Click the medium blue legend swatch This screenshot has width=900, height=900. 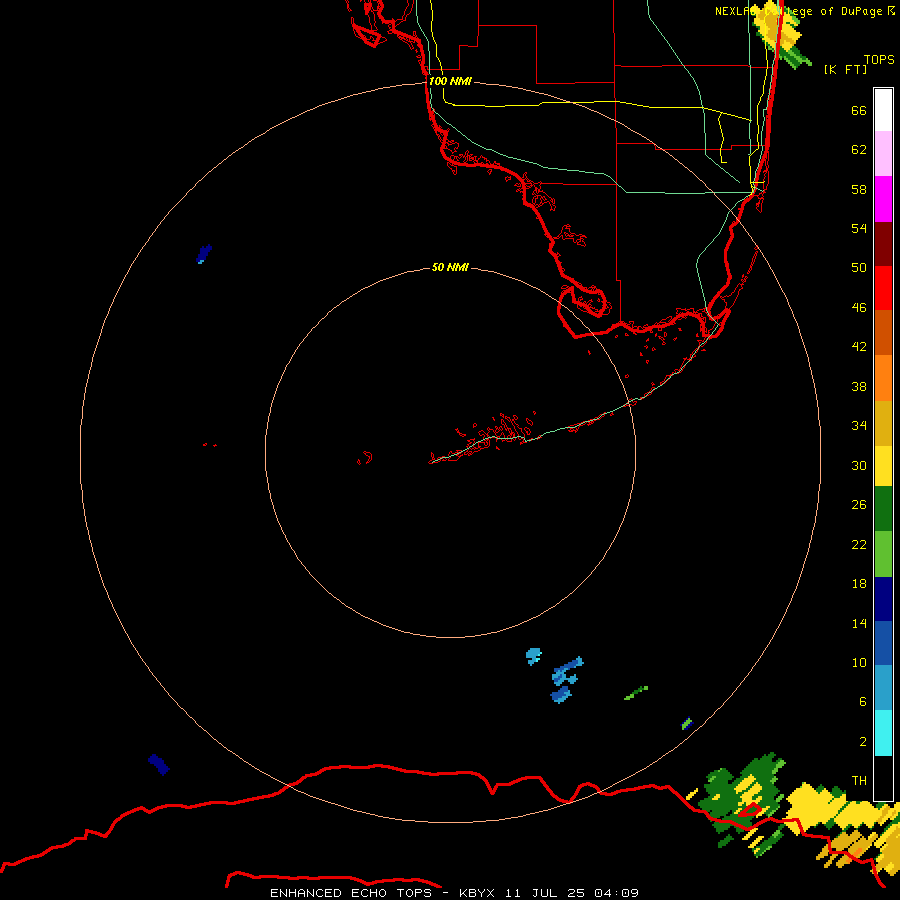pyautogui.click(x=883, y=643)
